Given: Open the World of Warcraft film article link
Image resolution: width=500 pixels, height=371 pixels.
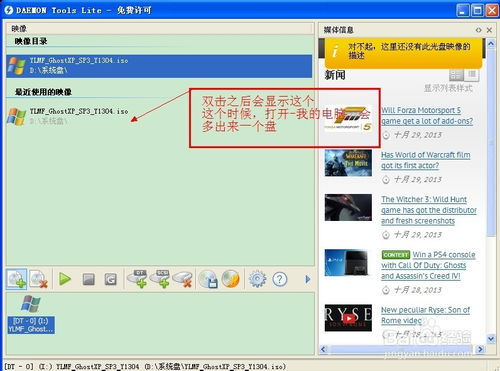Looking at the screenshot, I should coord(426,160).
